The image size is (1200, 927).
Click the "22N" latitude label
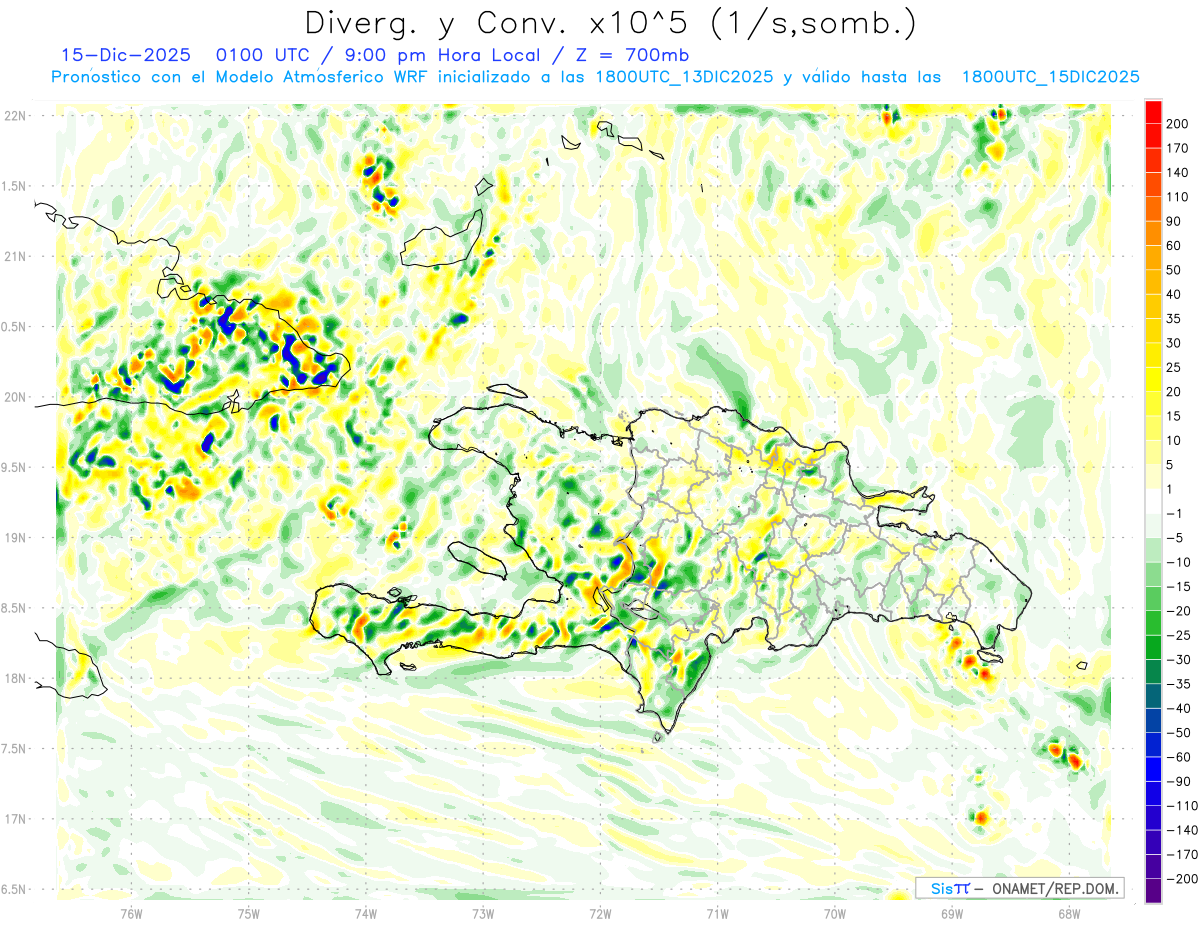pos(15,116)
